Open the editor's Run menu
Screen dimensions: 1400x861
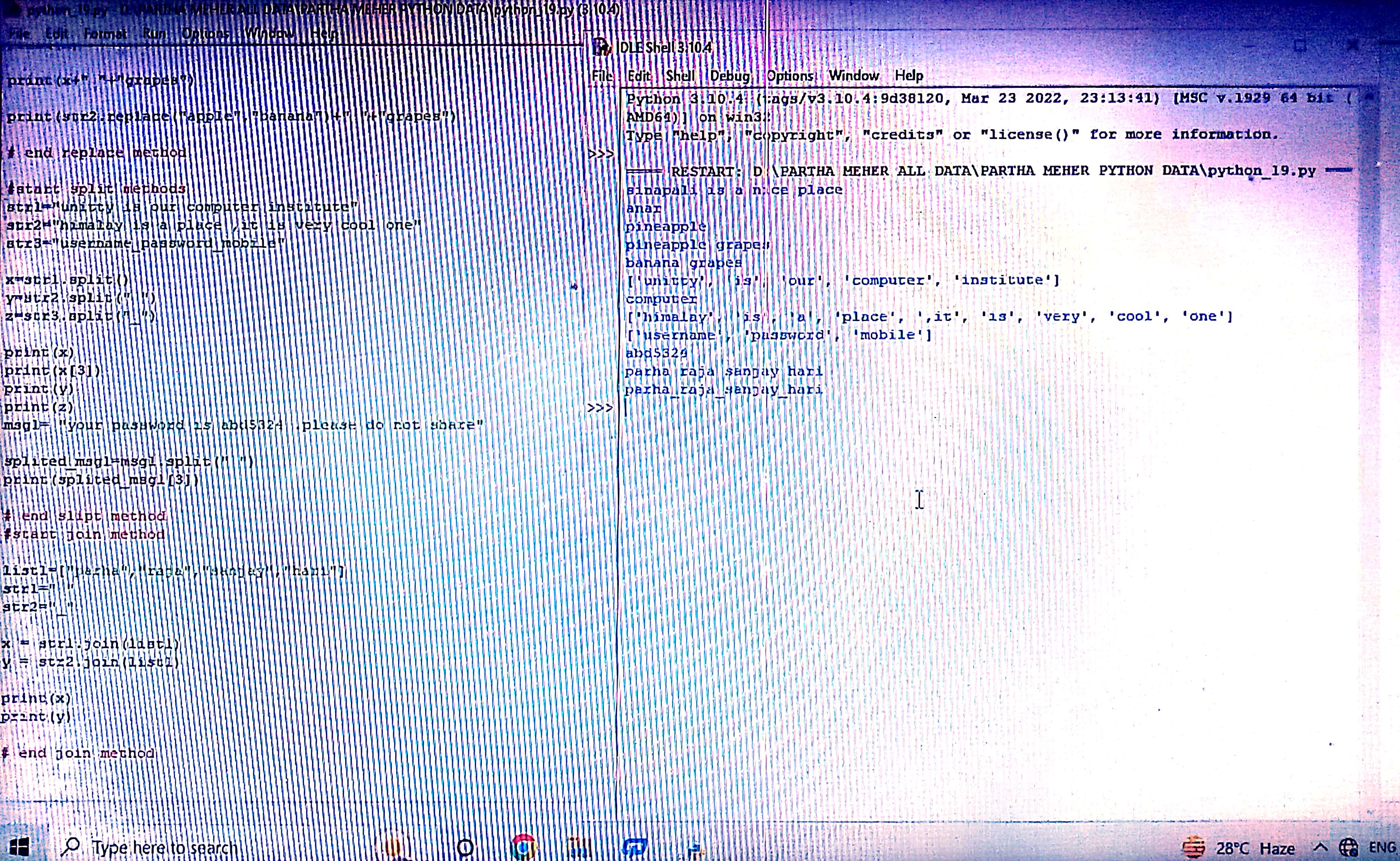[x=154, y=34]
